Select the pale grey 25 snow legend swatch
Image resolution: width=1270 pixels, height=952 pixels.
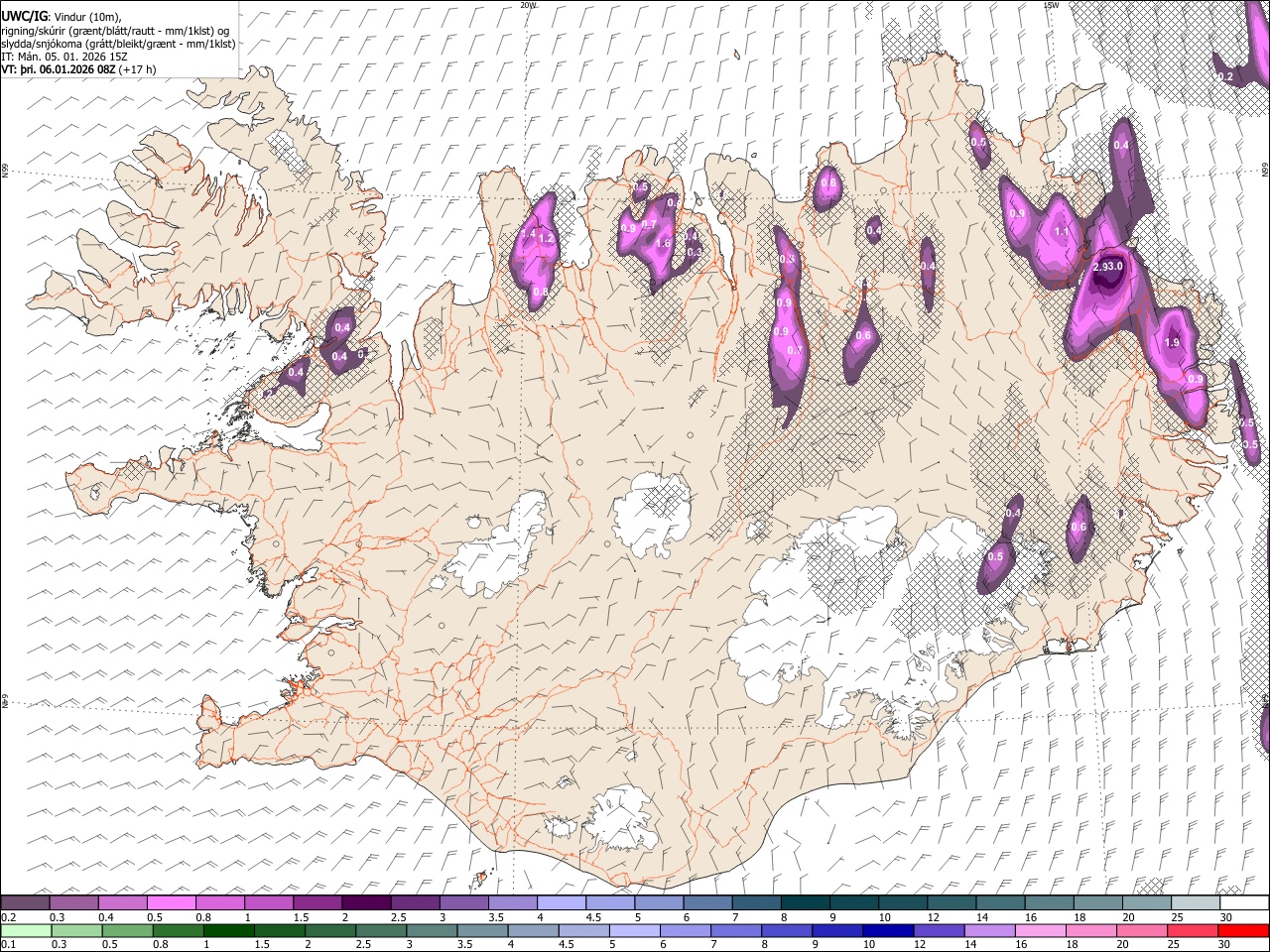1194,902
